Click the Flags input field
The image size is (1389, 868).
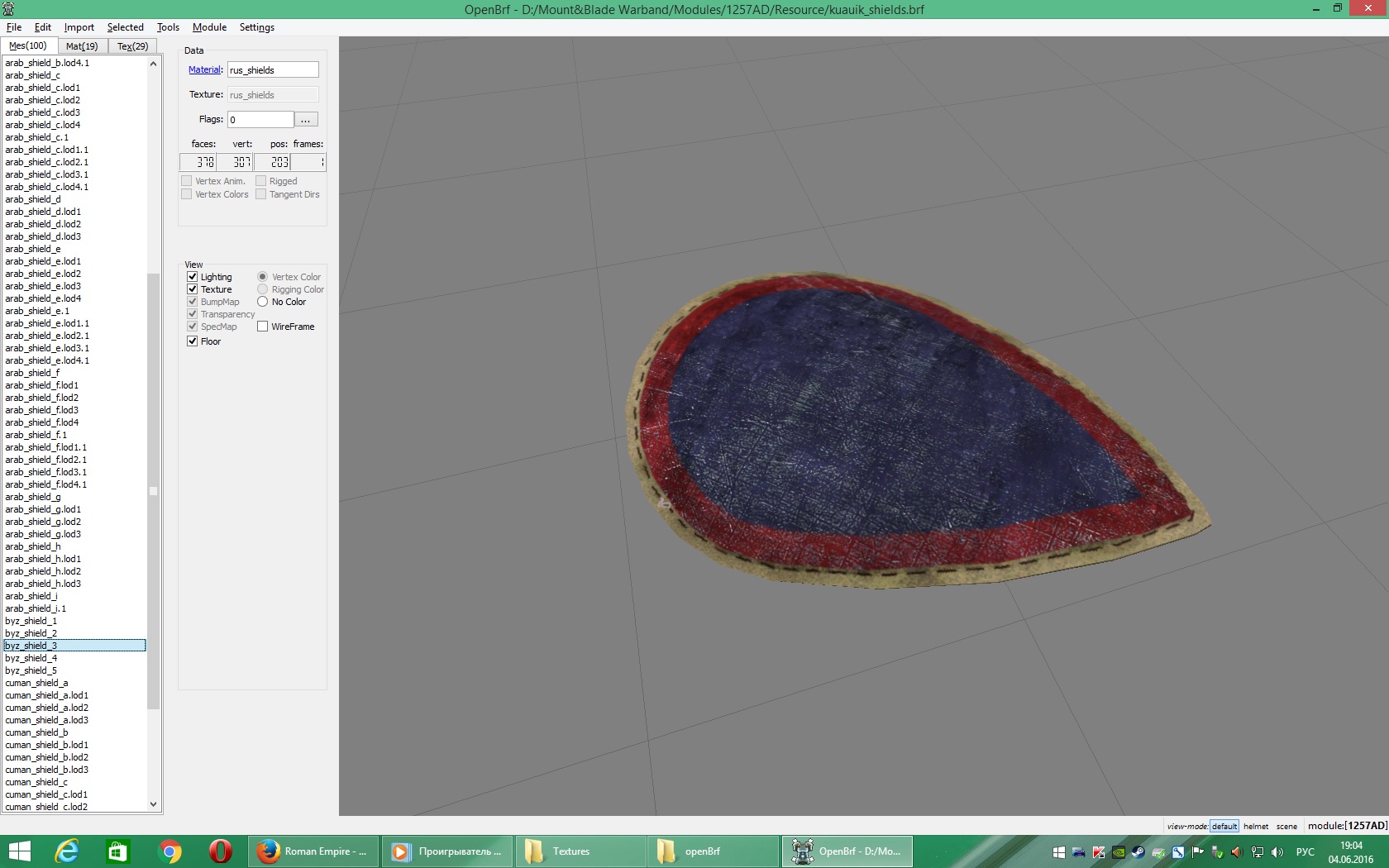pos(260,120)
